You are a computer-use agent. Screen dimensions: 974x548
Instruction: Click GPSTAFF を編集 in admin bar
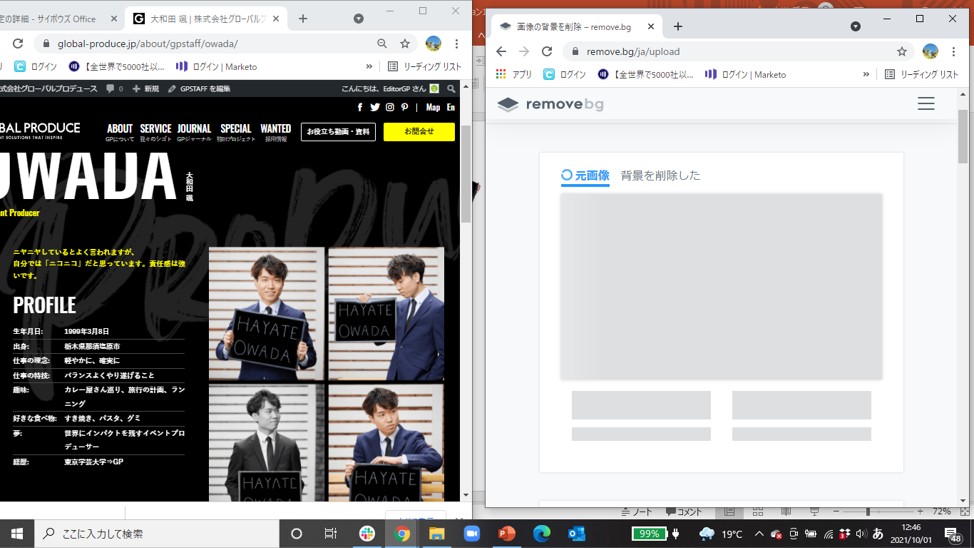[199, 89]
